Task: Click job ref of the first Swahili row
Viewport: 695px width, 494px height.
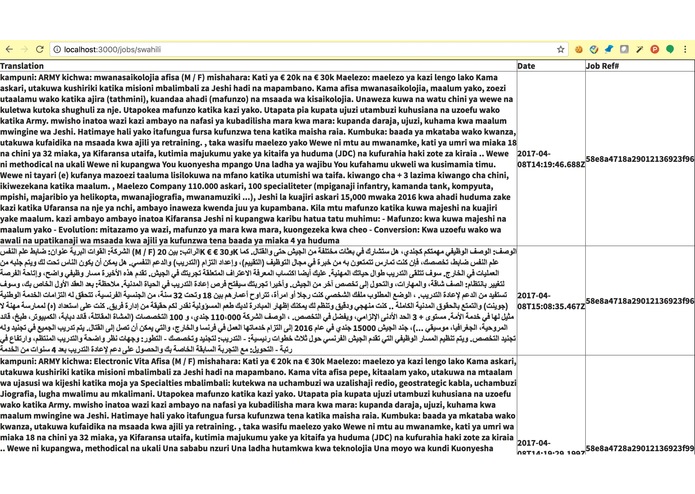Action: click(640, 159)
